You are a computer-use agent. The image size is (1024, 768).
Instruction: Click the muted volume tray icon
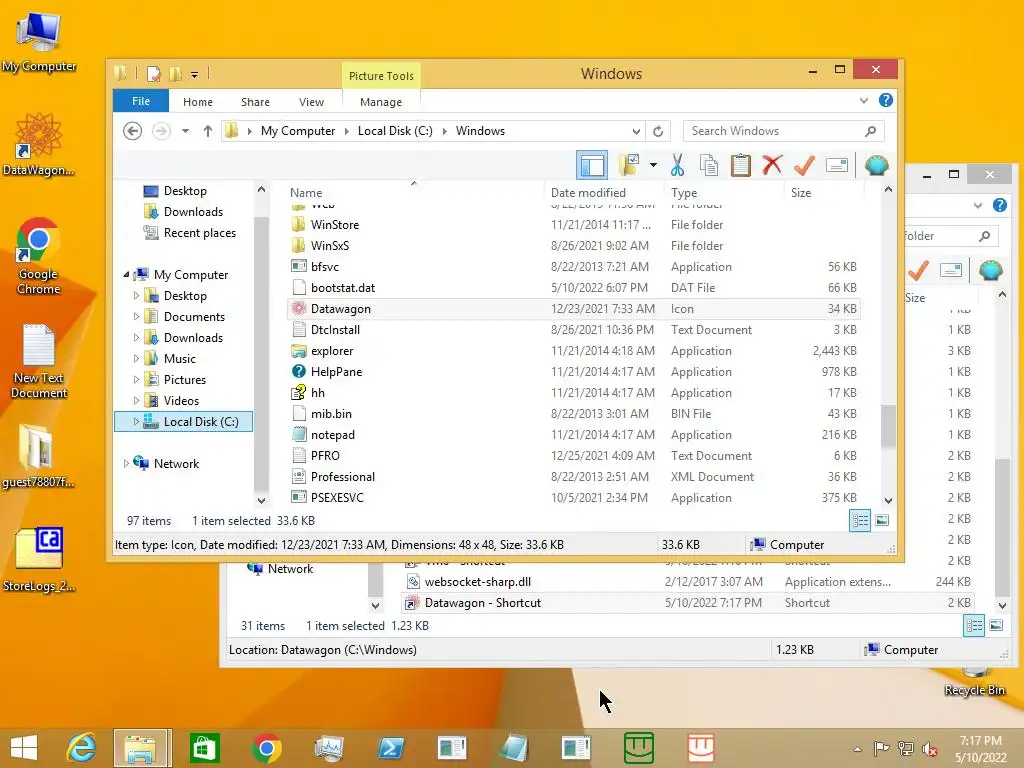click(x=929, y=749)
